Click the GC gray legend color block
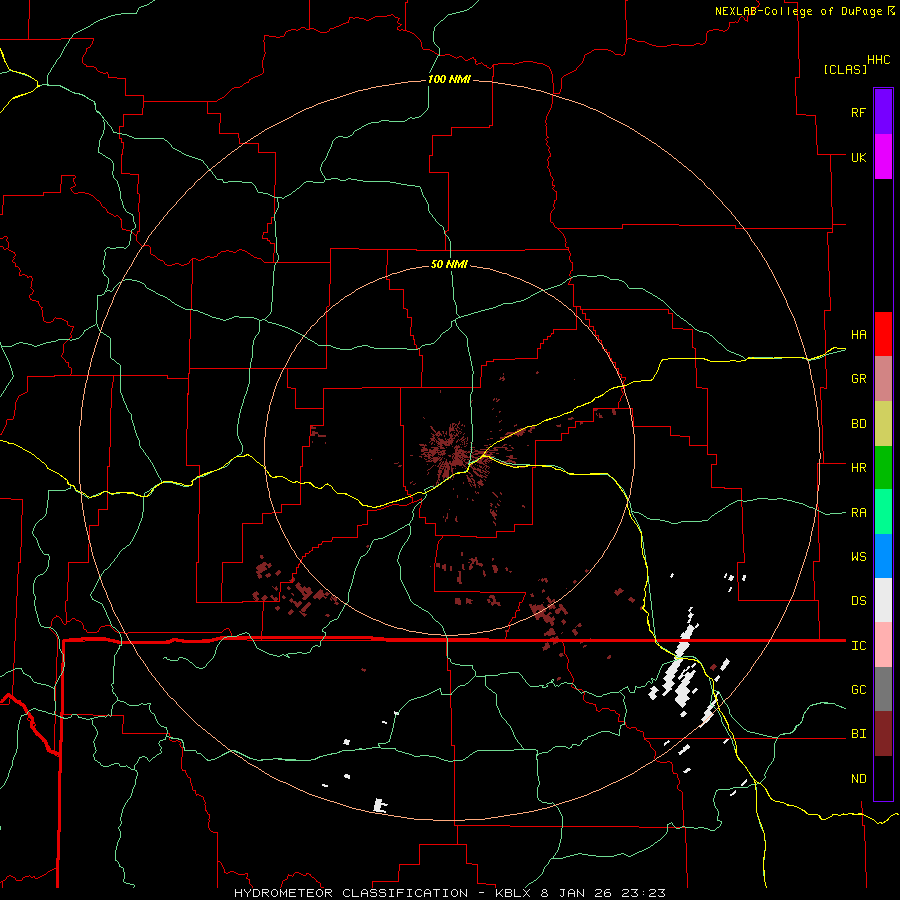 click(883, 689)
